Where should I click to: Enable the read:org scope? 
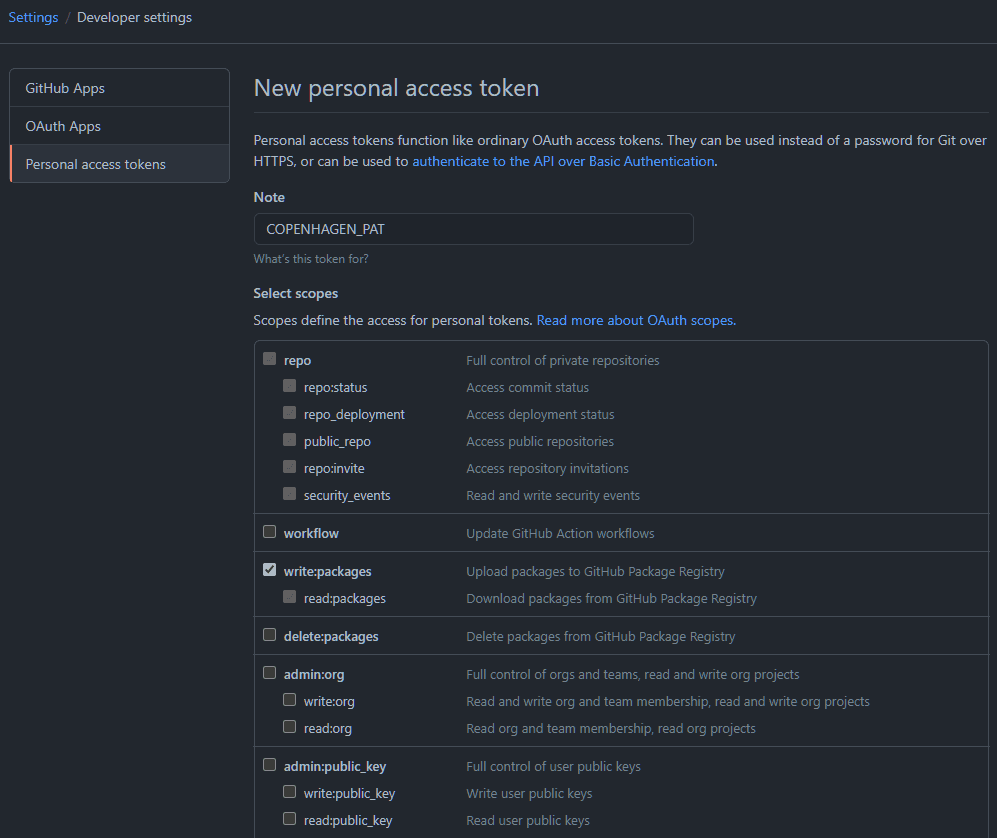(x=289, y=727)
